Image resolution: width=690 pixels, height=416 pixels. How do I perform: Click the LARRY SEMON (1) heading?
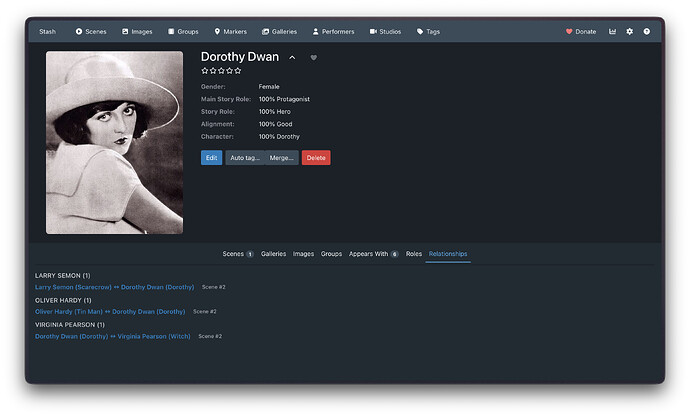(62, 276)
